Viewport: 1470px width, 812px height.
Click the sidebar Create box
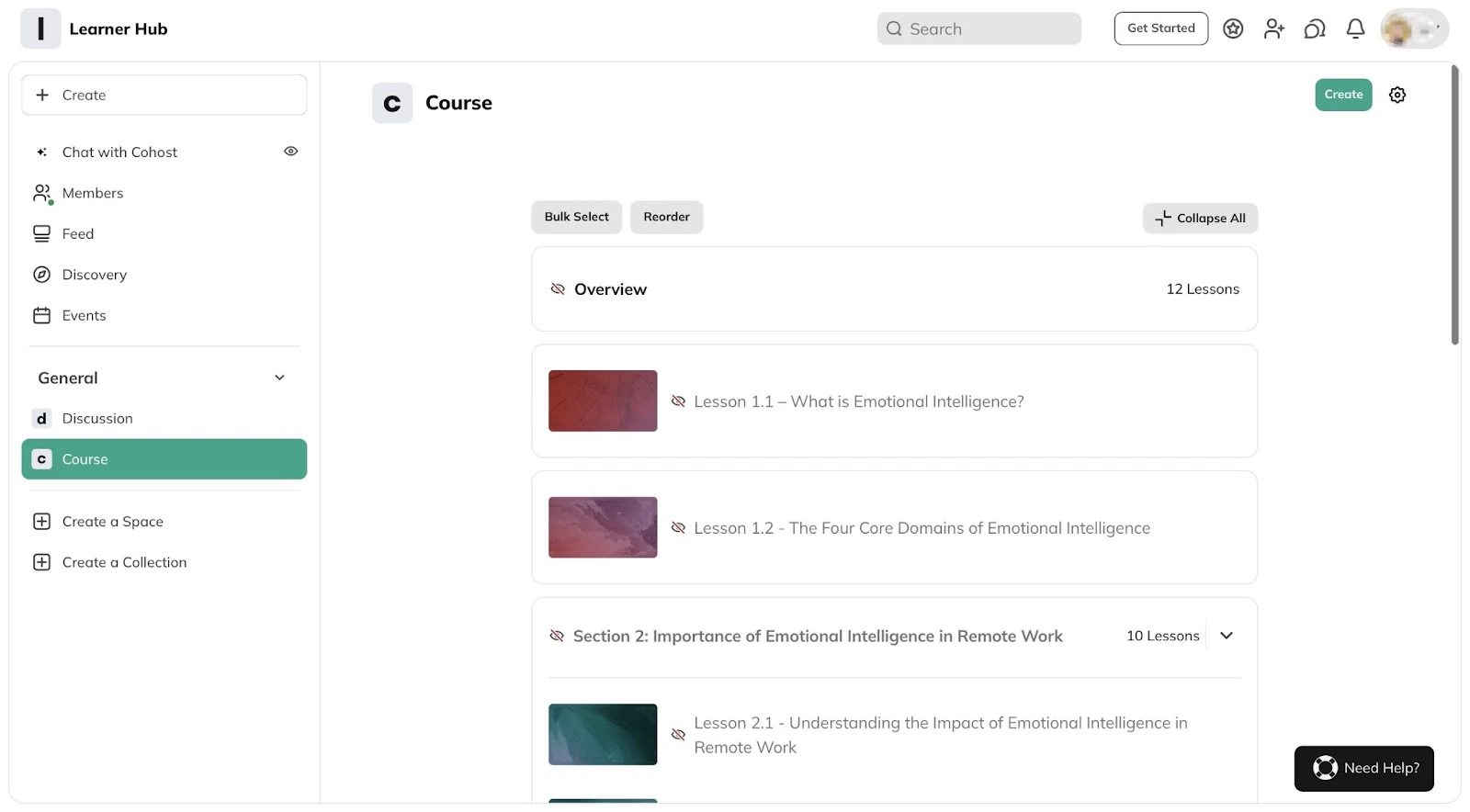coord(164,95)
